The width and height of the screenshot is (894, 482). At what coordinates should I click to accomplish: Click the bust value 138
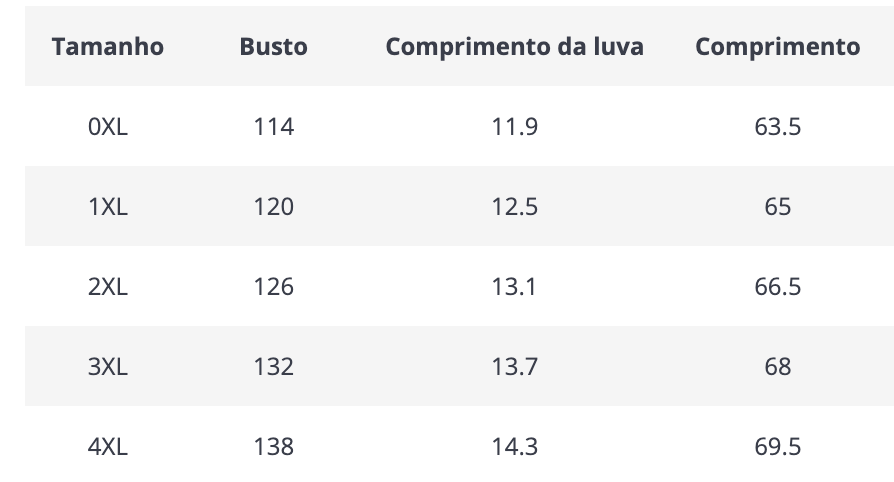point(274,446)
